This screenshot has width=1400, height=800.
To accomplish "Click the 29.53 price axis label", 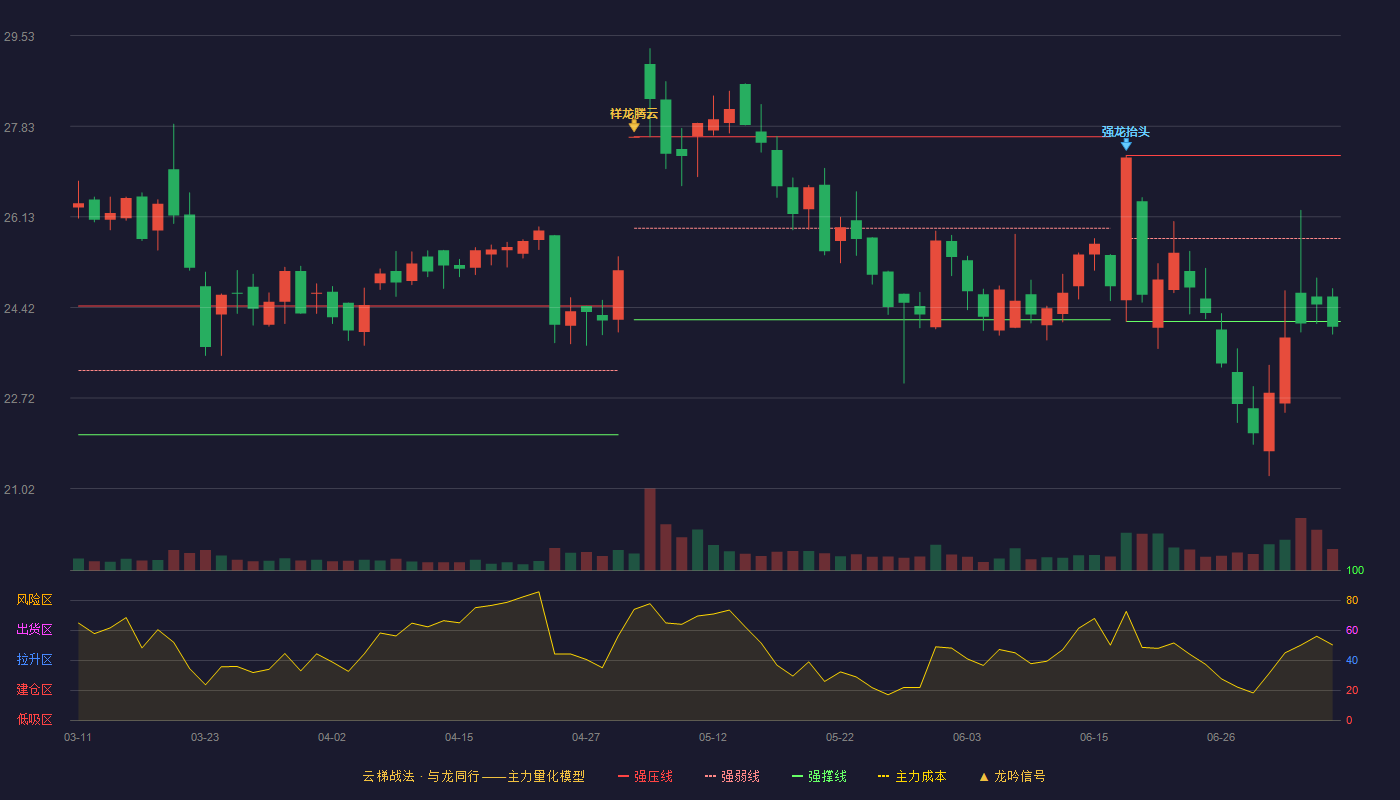I will (x=19, y=37).
